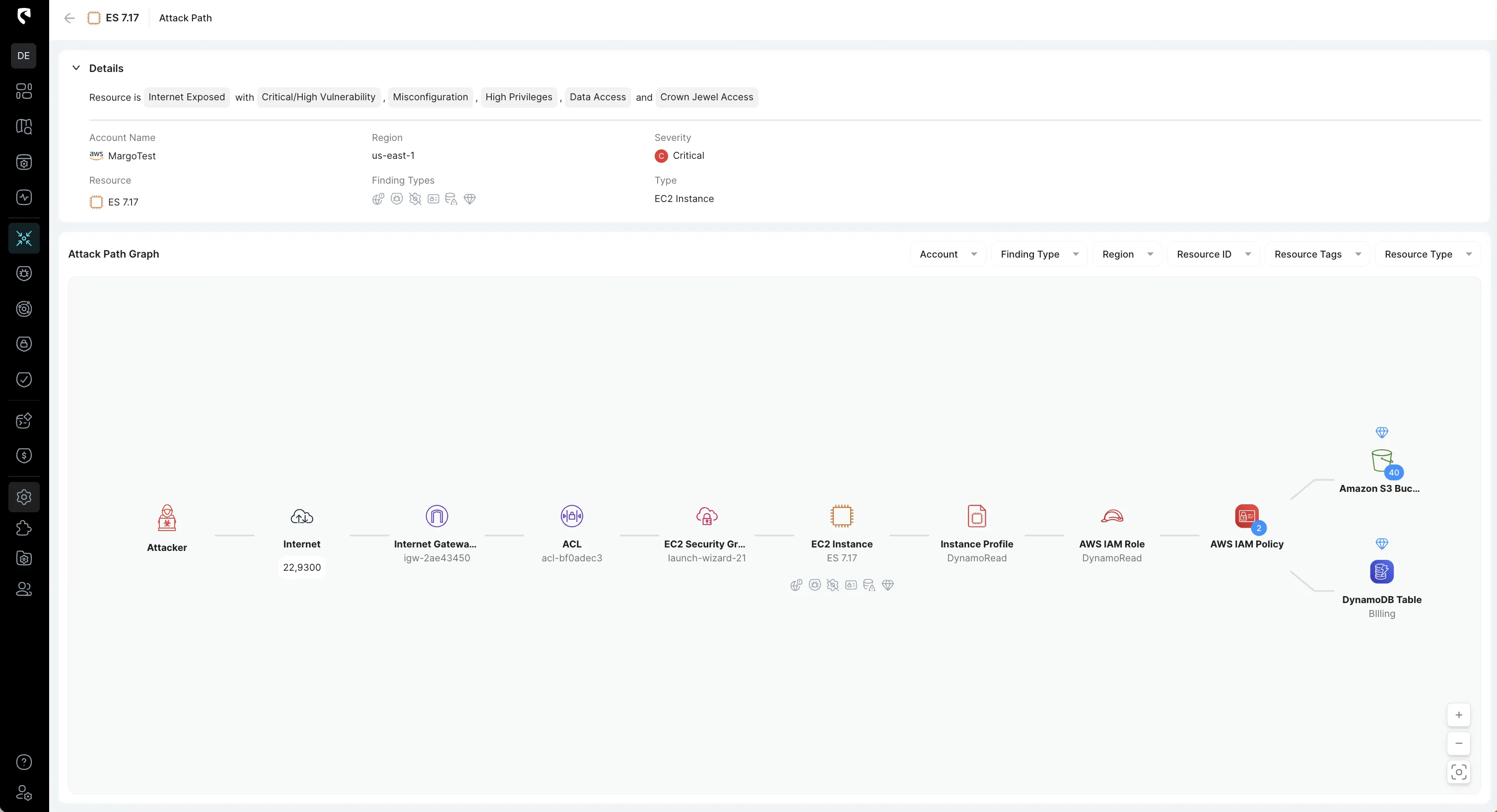Open the Resource ID filter dropdown
Viewport: 1497px width, 812px height.
pos(1213,255)
